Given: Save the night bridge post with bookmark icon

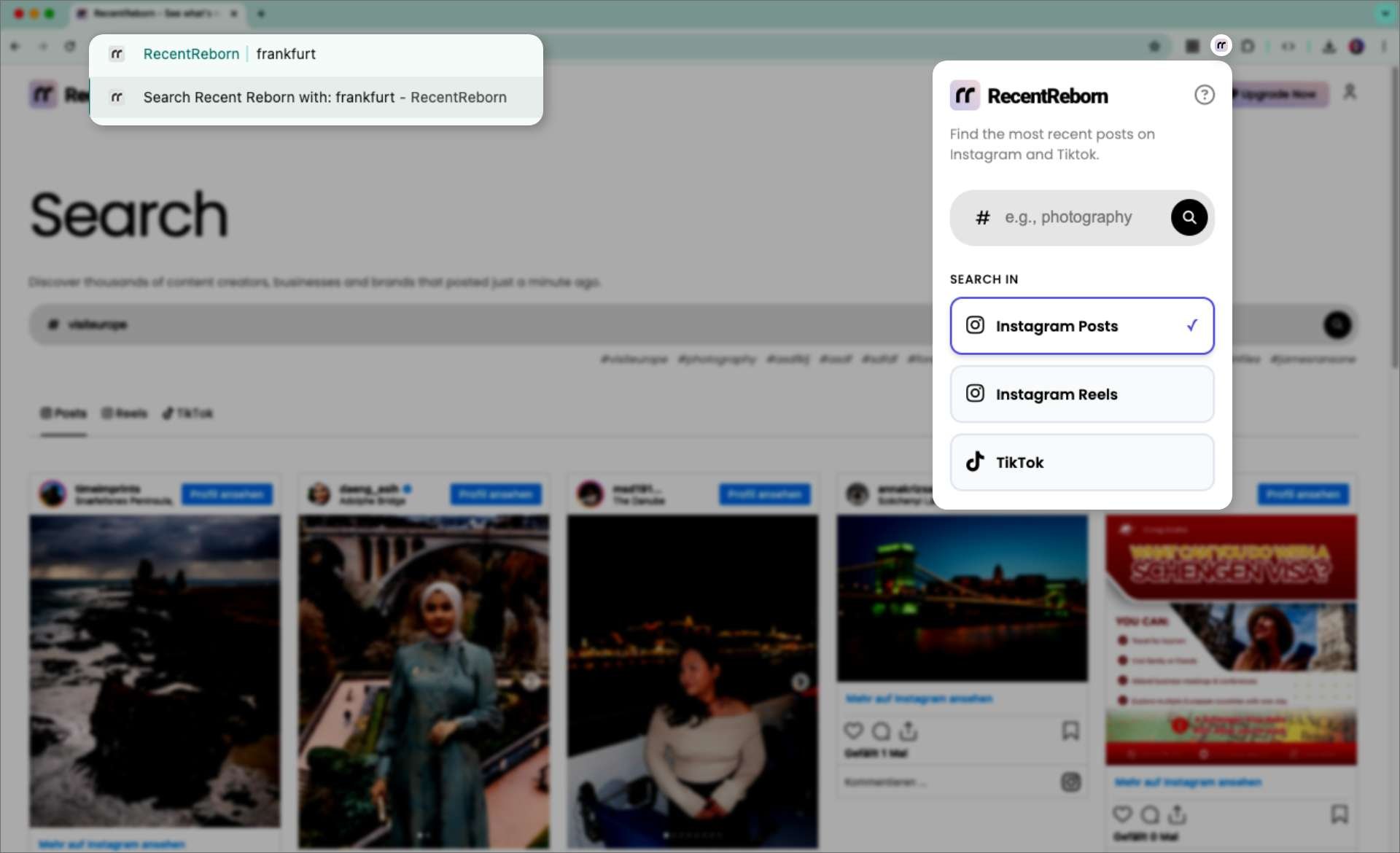Looking at the screenshot, I should coord(1070,731).
